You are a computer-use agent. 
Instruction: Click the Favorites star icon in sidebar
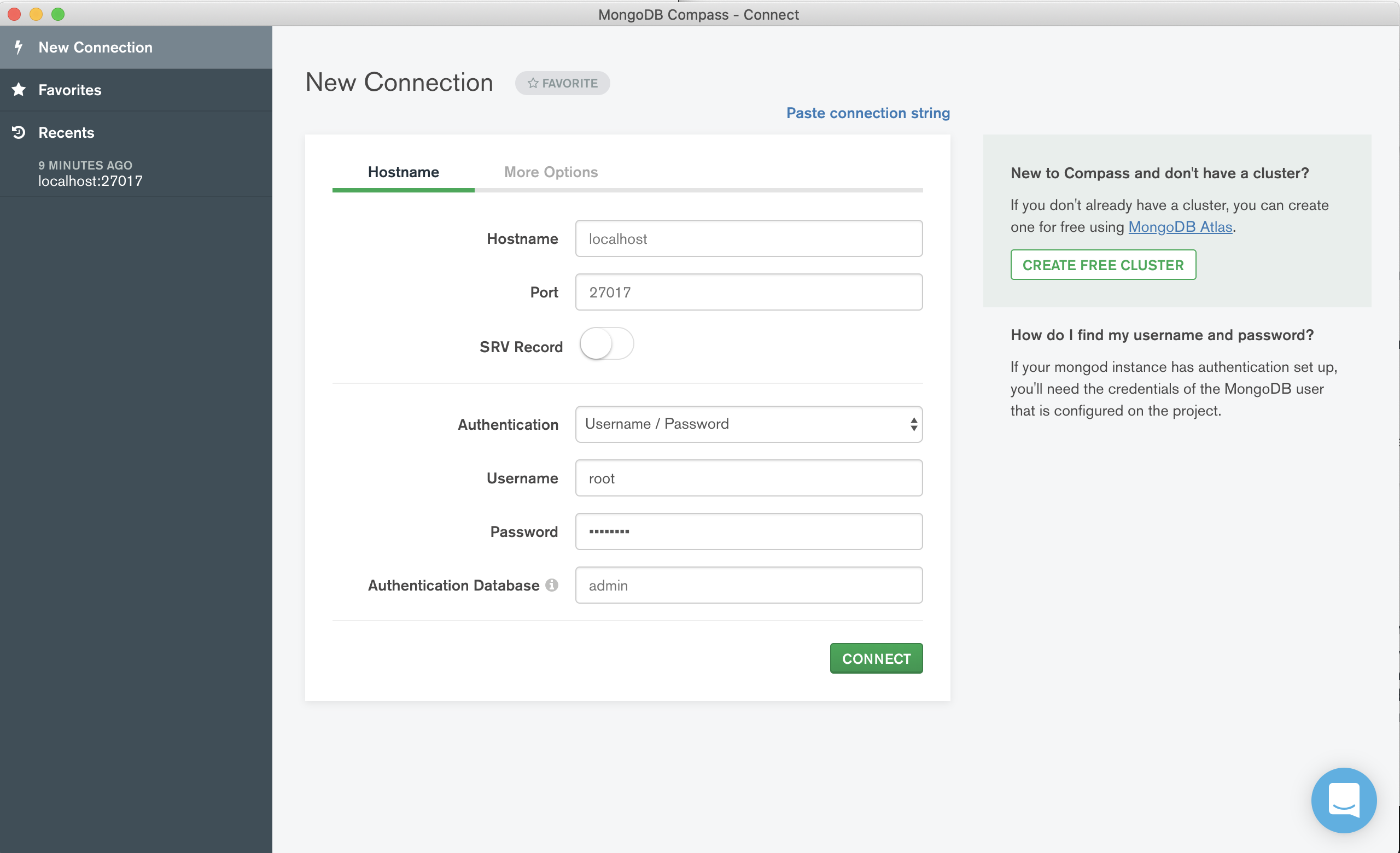[19, 90]
